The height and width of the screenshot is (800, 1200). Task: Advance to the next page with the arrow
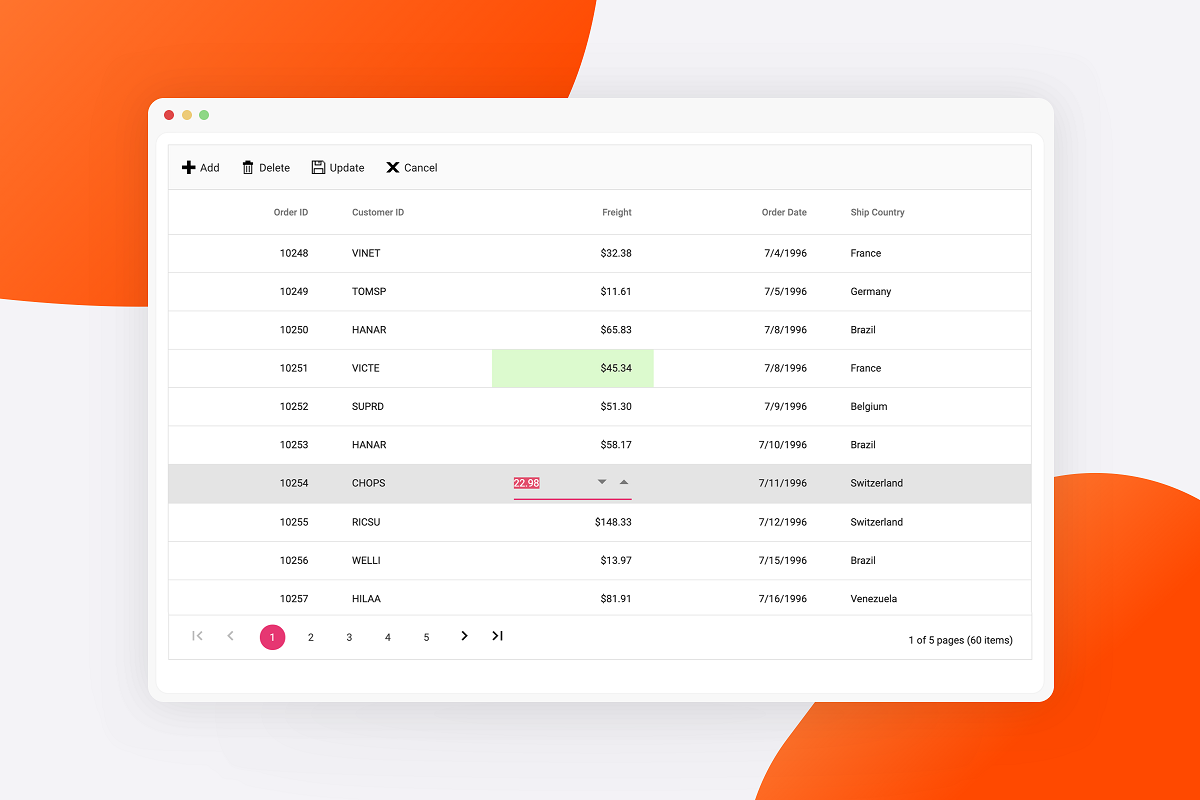coord(464,636)
